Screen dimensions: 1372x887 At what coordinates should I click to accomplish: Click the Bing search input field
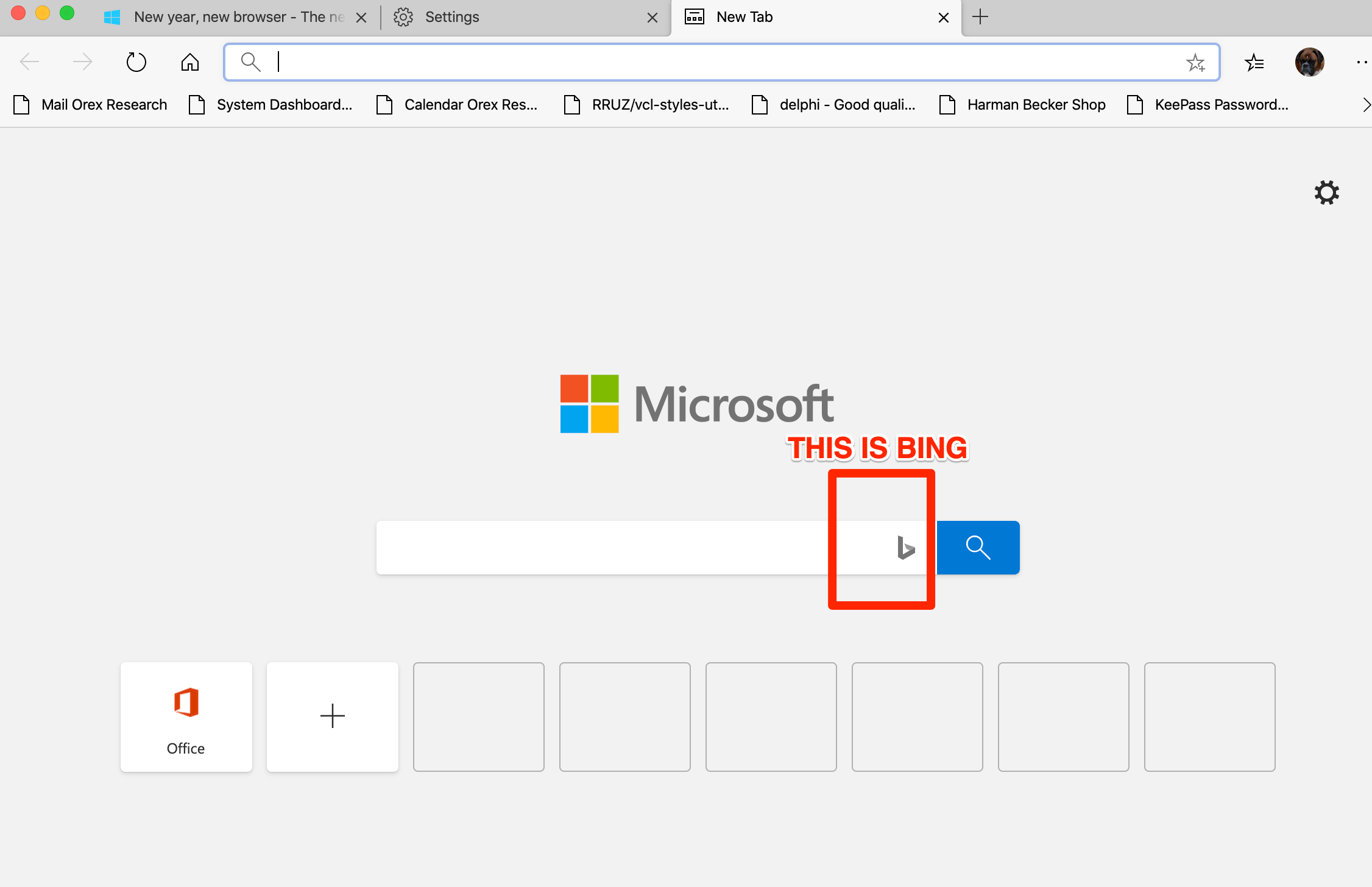pyautogui.click(x=609, y=547)
